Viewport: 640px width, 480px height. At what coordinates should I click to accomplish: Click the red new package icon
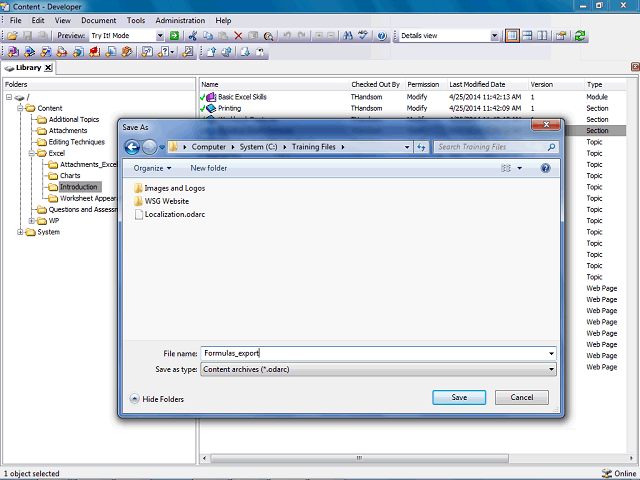point(95,52)
